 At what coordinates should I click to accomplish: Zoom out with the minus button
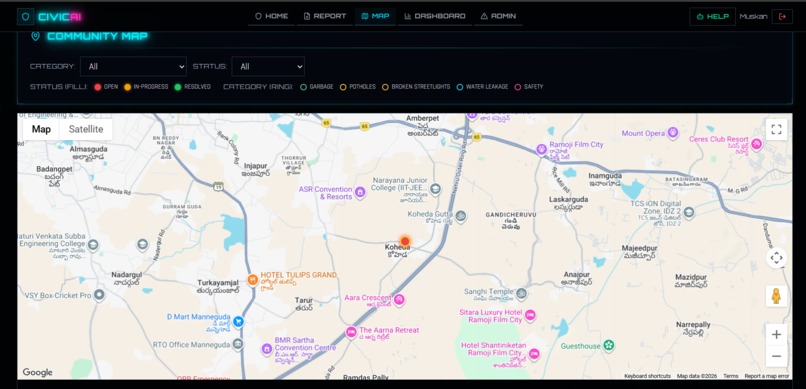(776, 356)
